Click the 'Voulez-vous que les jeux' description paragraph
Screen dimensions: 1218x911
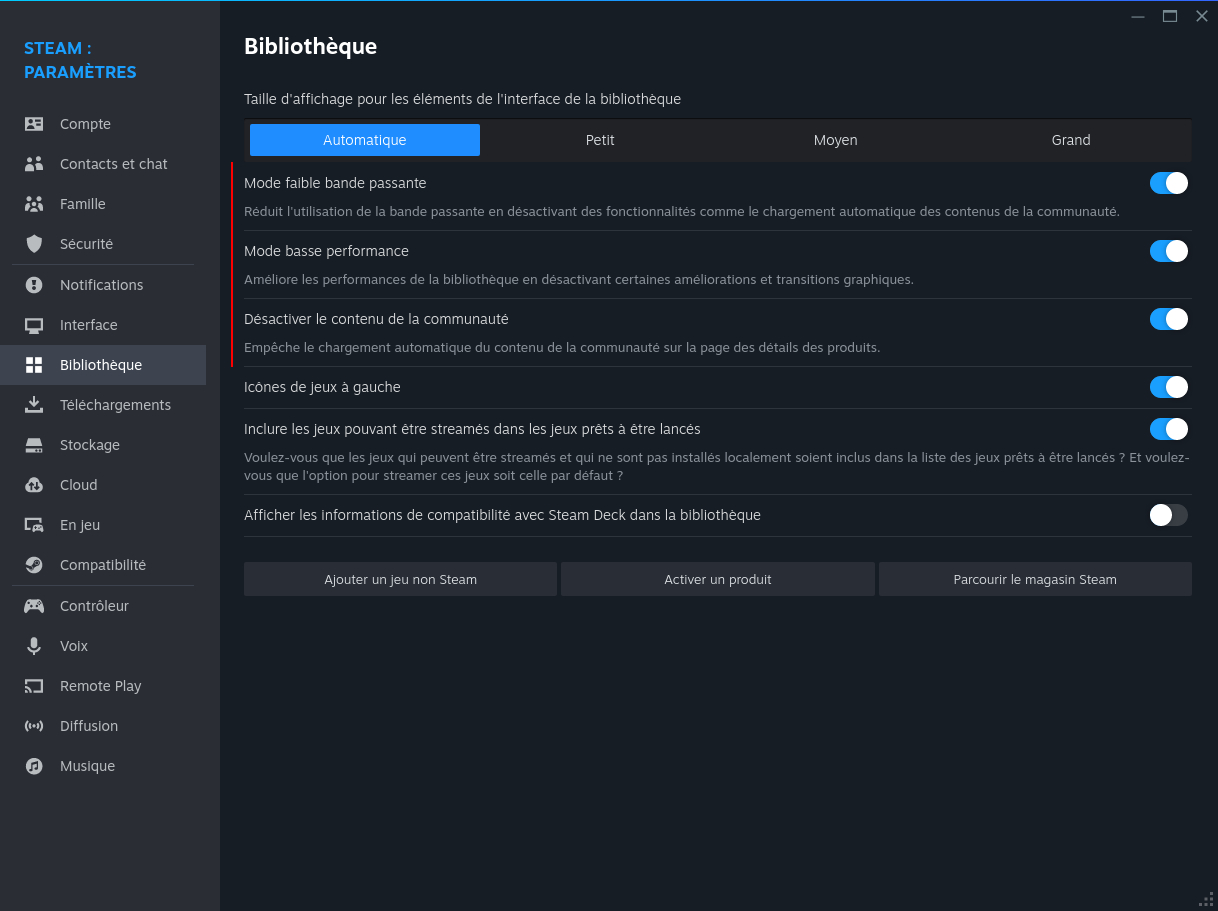pyautogui.click(x=717, y=467)
